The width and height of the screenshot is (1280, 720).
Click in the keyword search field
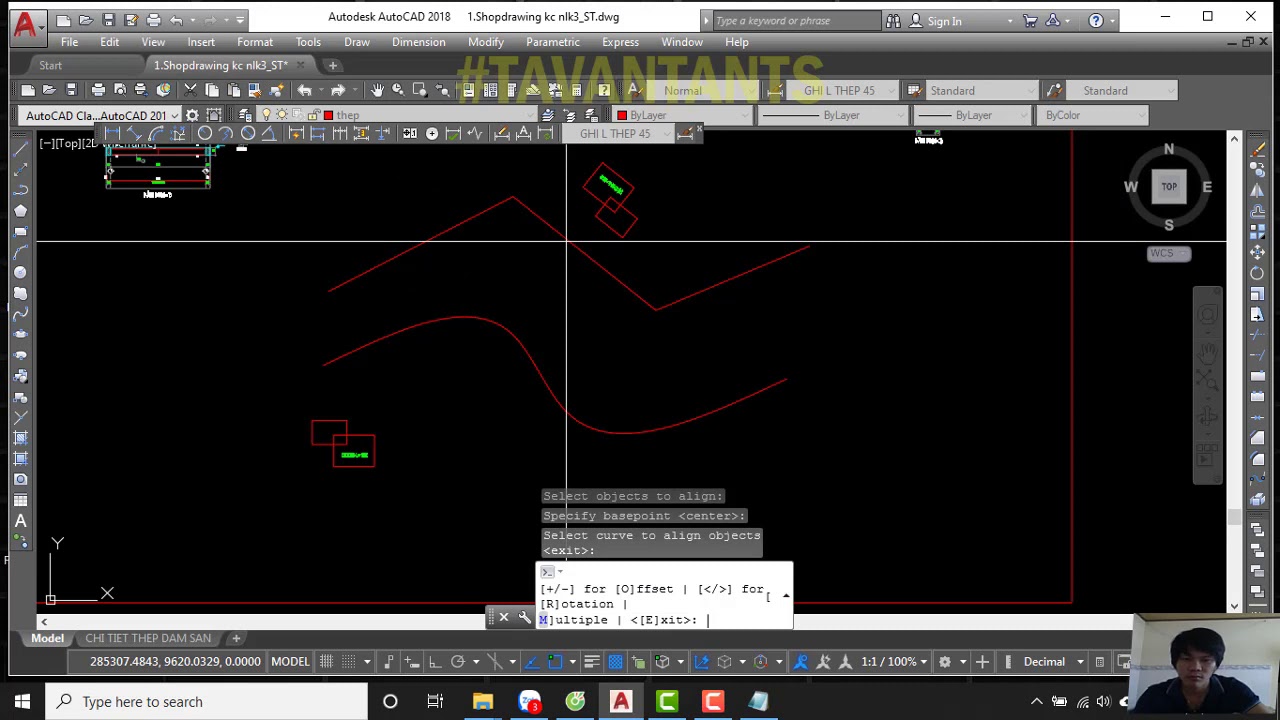796,21
